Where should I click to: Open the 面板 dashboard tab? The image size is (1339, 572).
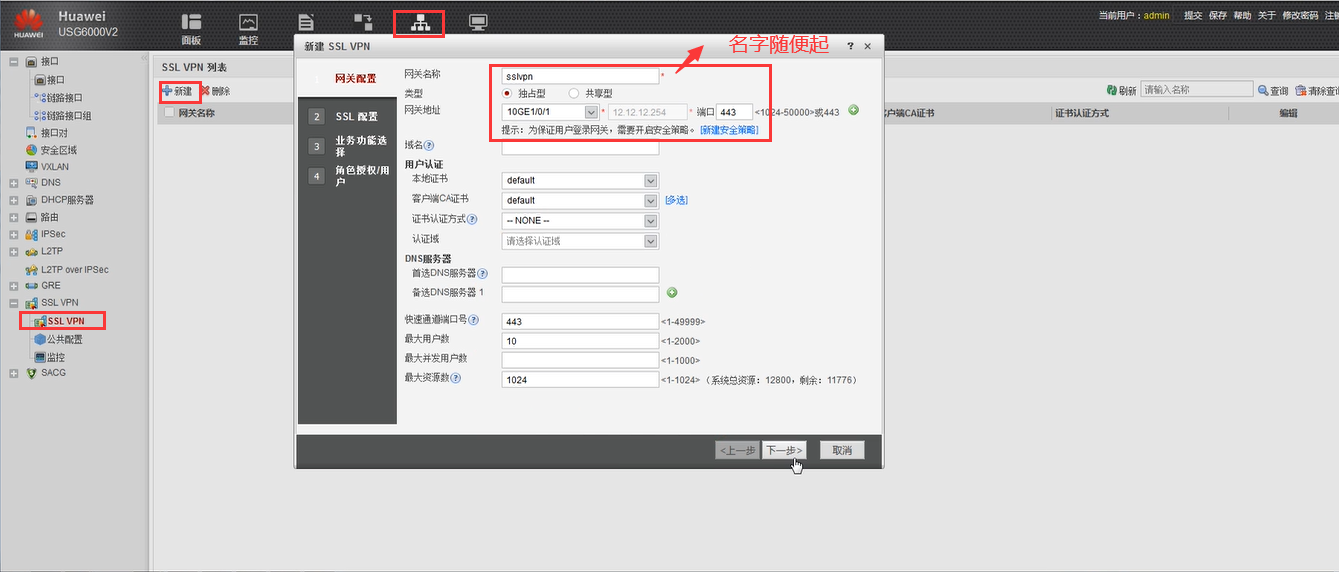pos(191,29)
